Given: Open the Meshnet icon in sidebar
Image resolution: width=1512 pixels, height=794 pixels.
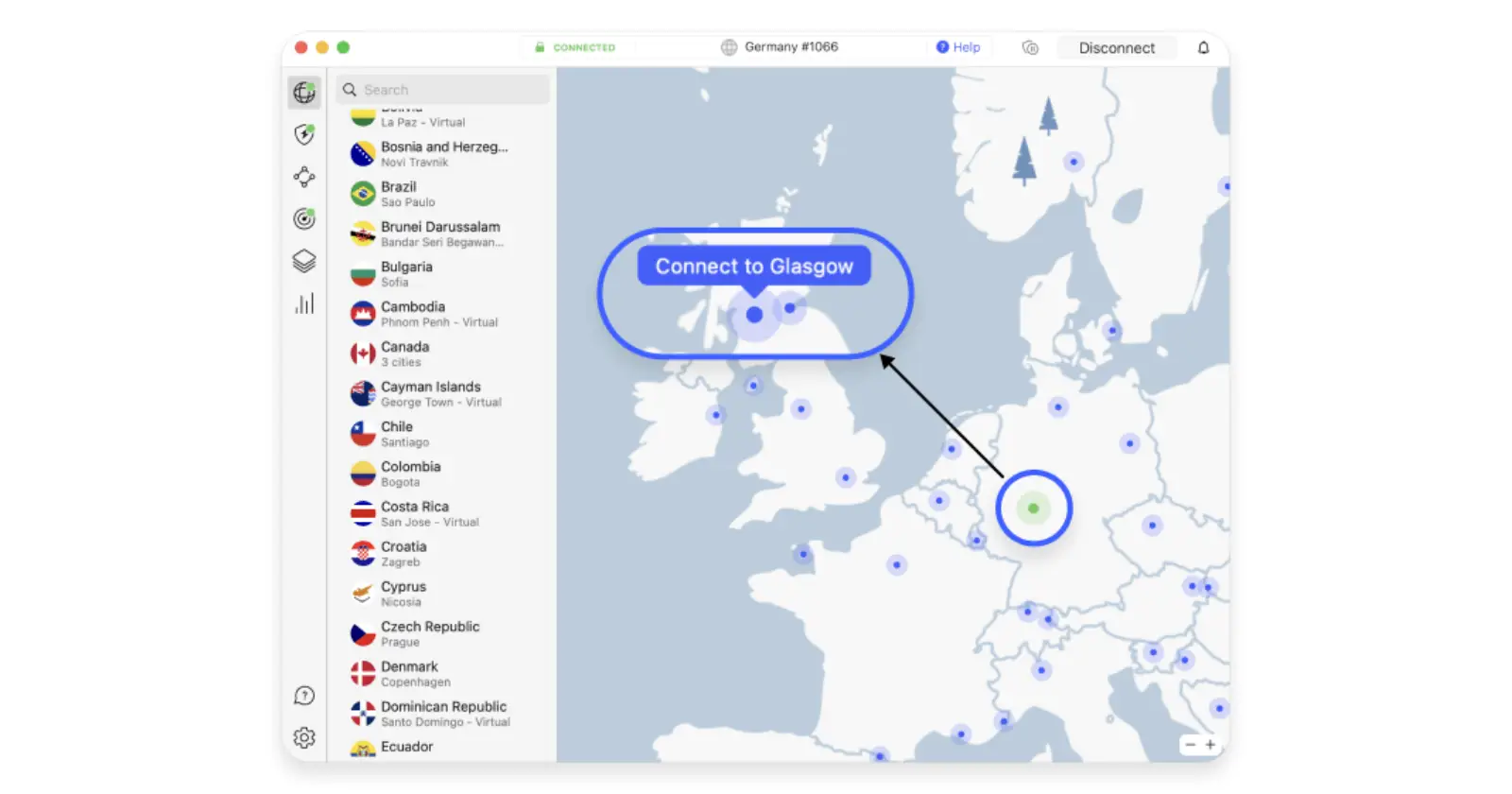Looking at the screenshot, I should coord(304,177).
